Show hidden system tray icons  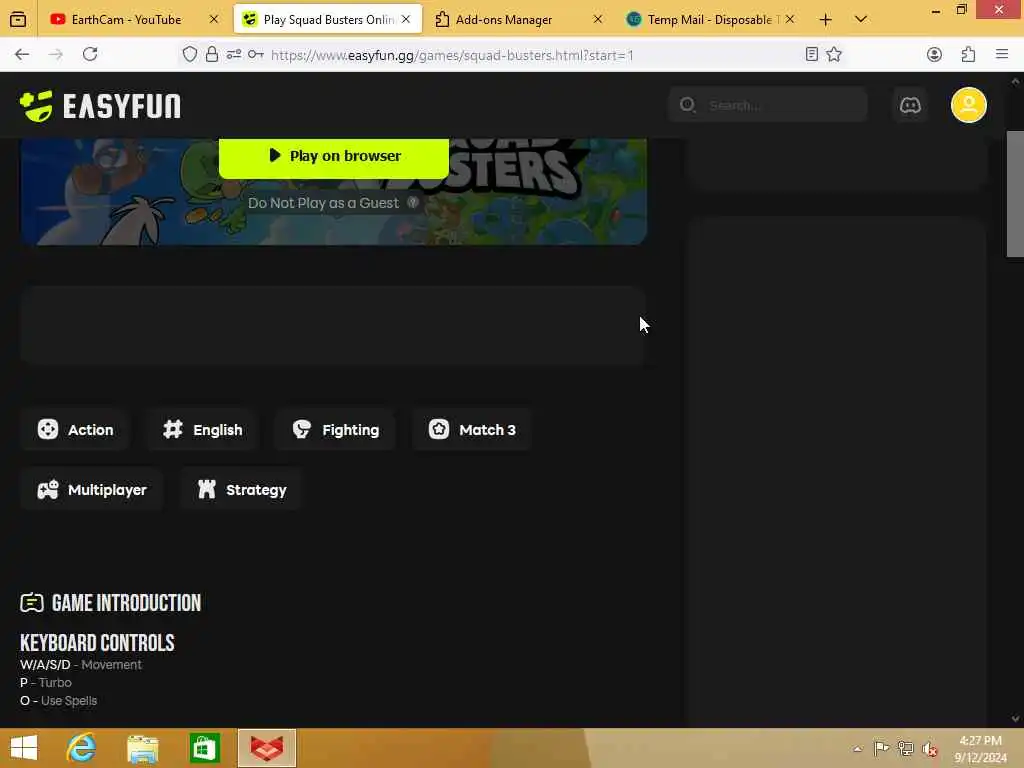(x=857, y=749)
